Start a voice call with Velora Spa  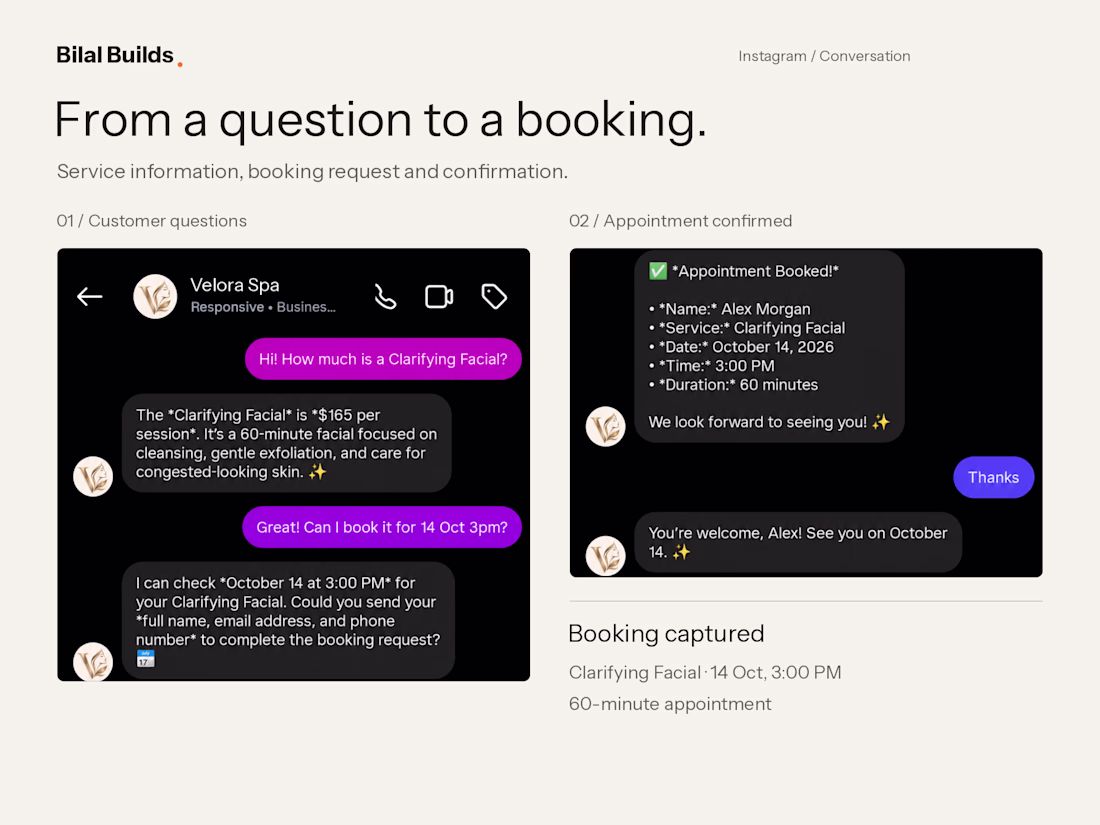(x=385, y=297)
